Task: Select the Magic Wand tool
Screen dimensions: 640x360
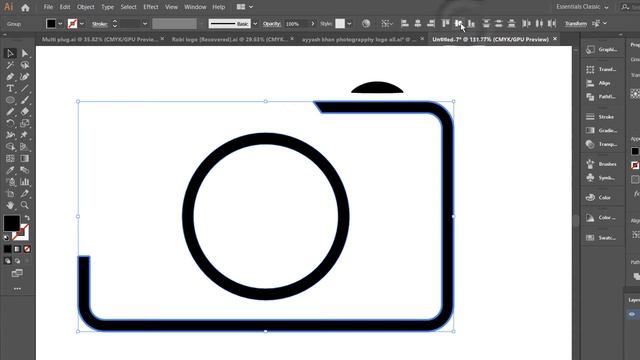Action: tap(10, 65)
